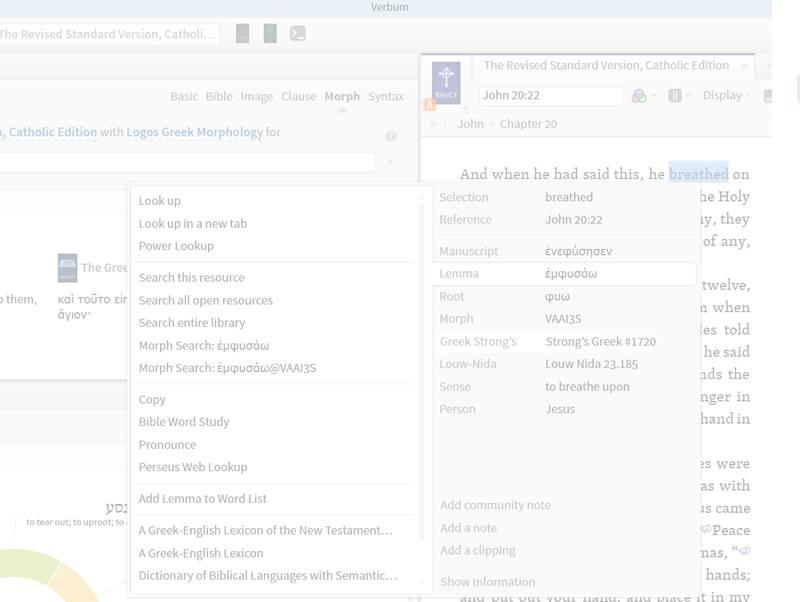Screen dimensions: 800x602
Task: Click Add community note
Action: click(x=495, y=505)
